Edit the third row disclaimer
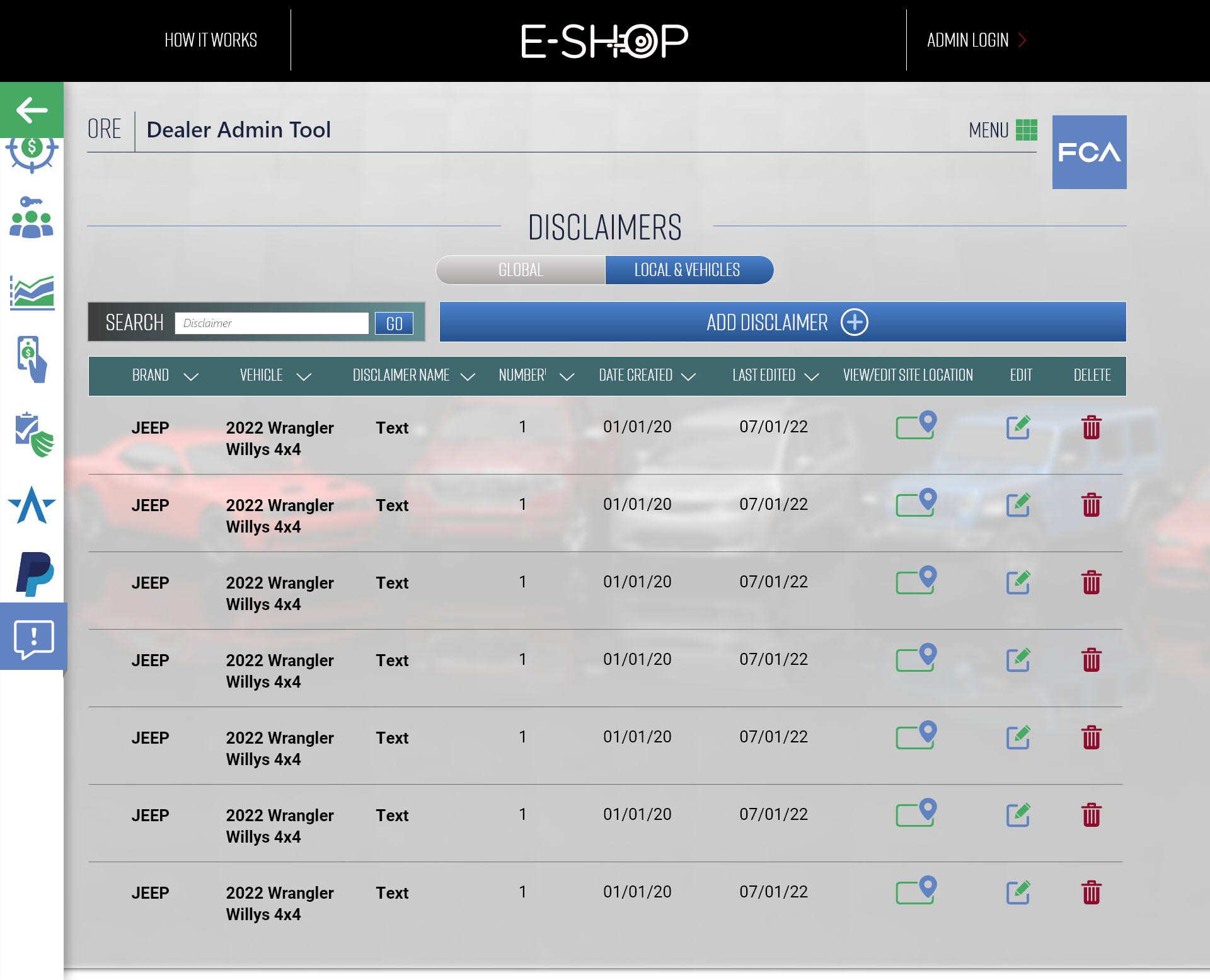This screenshot has height=980, width=1210. [1018, 582]
